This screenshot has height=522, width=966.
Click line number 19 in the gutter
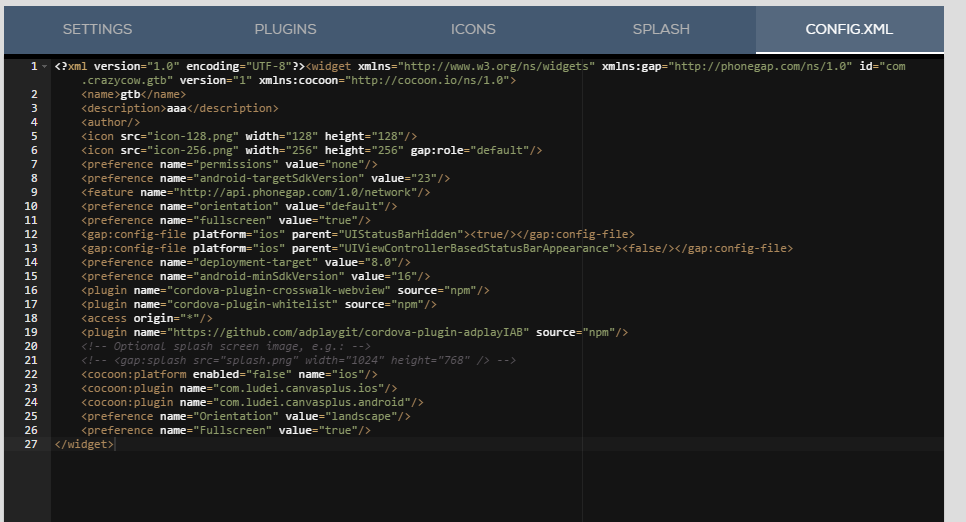click(31, 333)
